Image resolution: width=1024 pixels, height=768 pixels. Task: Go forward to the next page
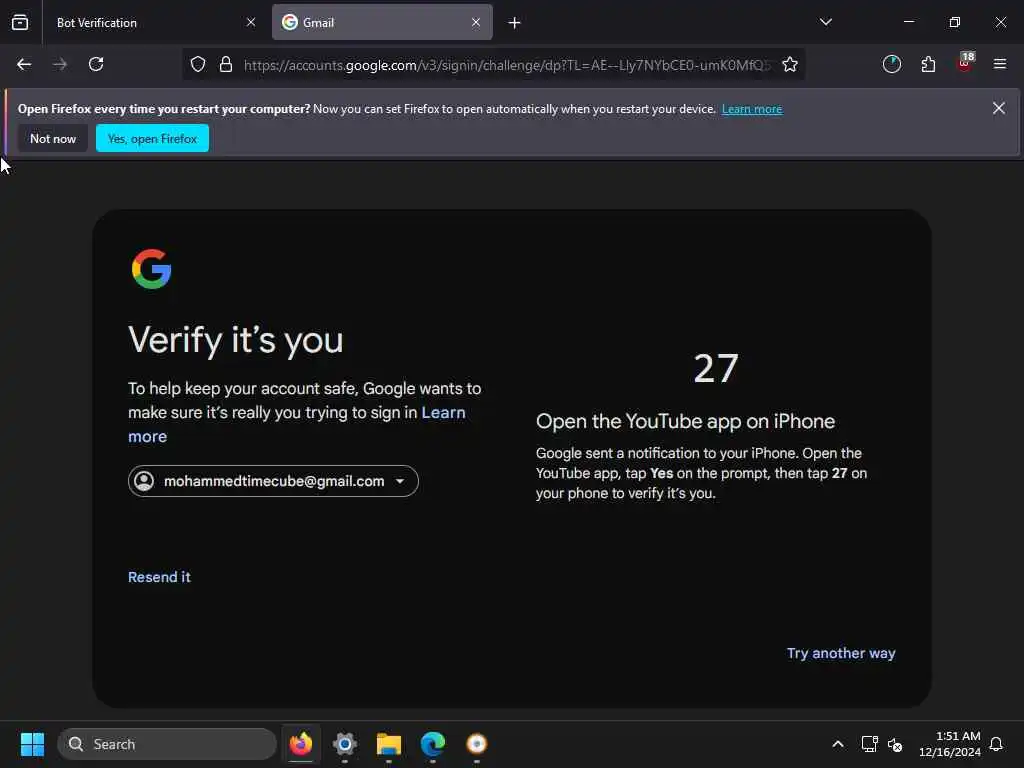[x=60, y=64]
